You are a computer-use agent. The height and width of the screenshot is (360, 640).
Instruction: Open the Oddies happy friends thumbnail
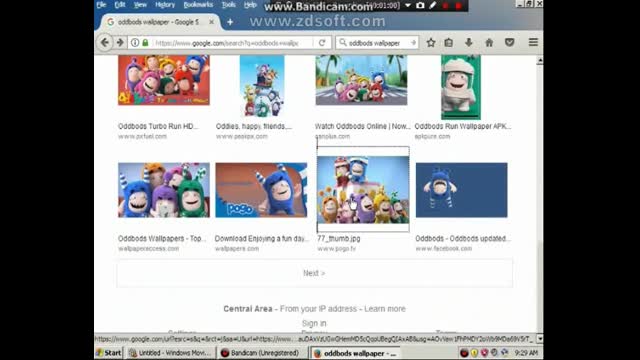(x=262, y=86)
